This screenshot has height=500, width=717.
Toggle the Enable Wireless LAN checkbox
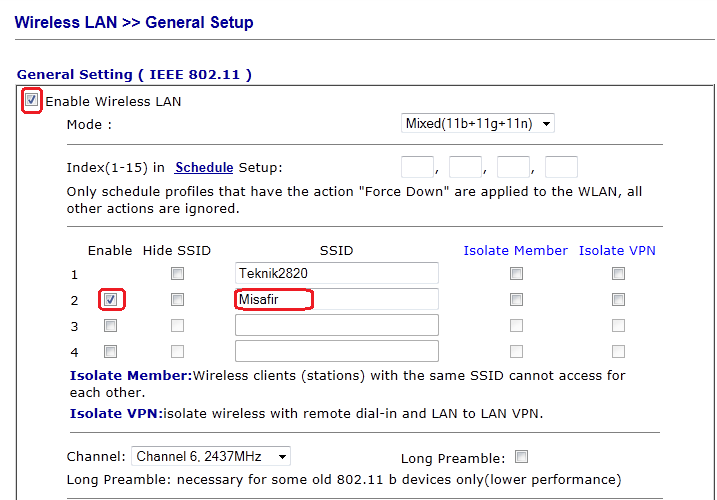(32, 101)
